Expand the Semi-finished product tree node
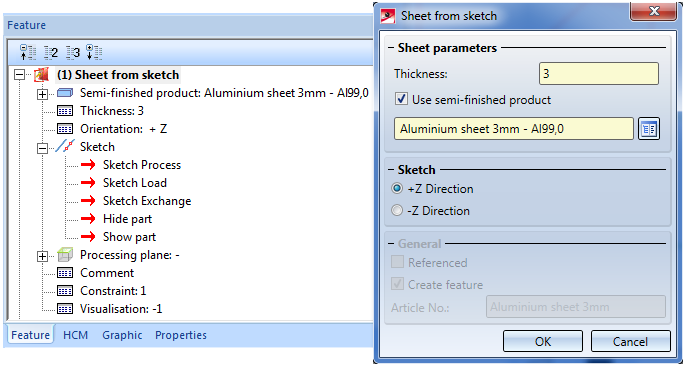The height and width of the screenshot is (369, 687). tap(42, 94)
